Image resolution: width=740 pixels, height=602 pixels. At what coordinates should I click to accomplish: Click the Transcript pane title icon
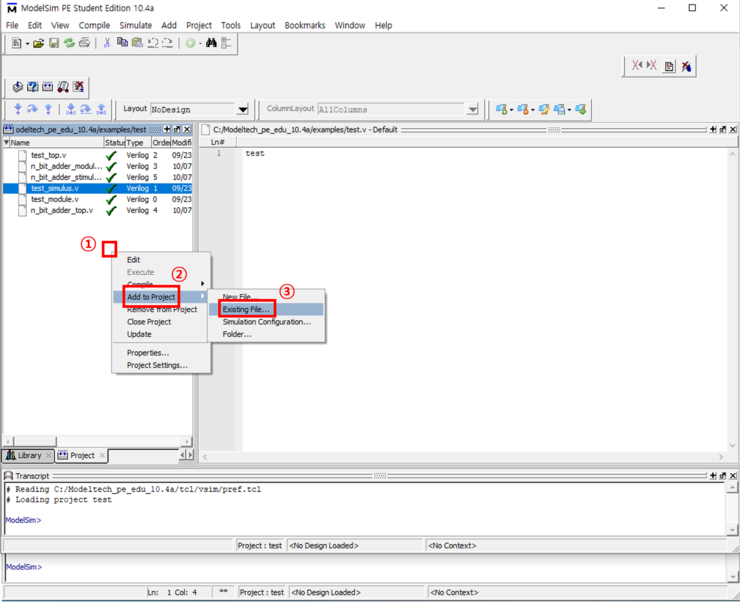[x=8, y=476]
